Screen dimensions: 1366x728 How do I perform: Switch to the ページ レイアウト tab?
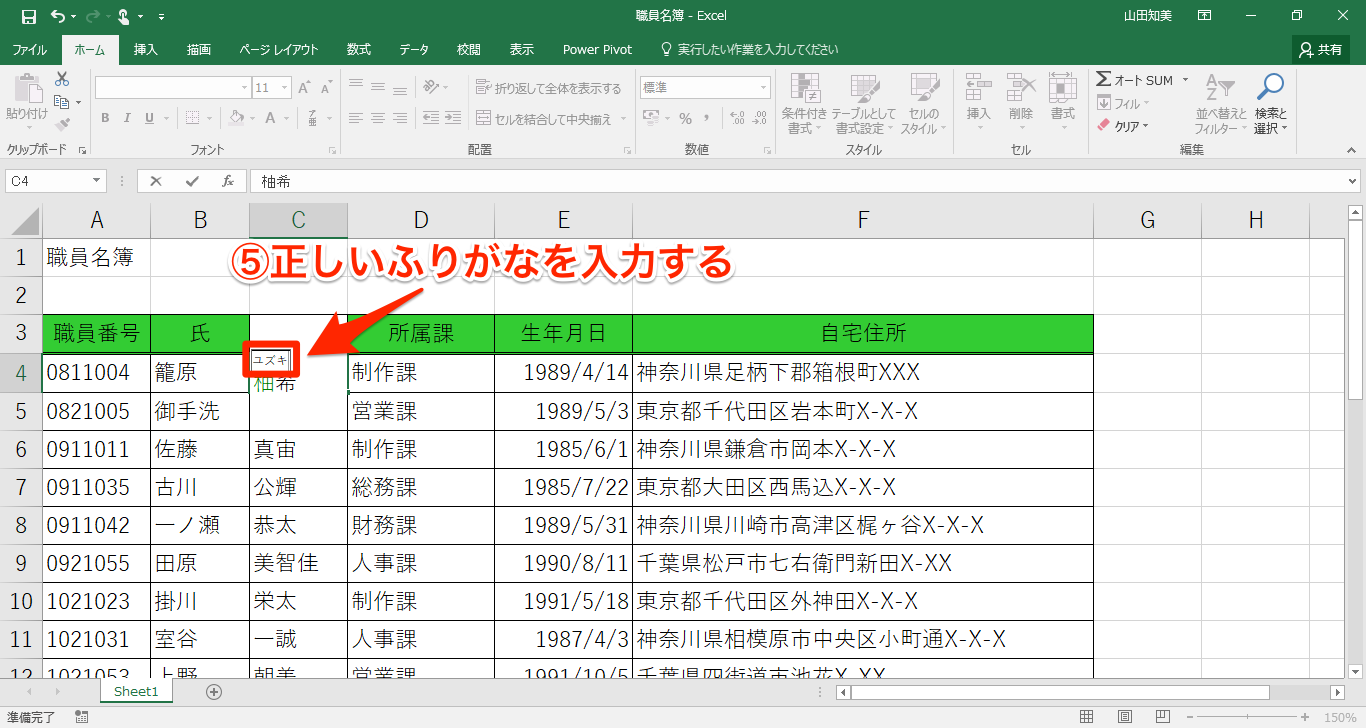coord(279,49)
